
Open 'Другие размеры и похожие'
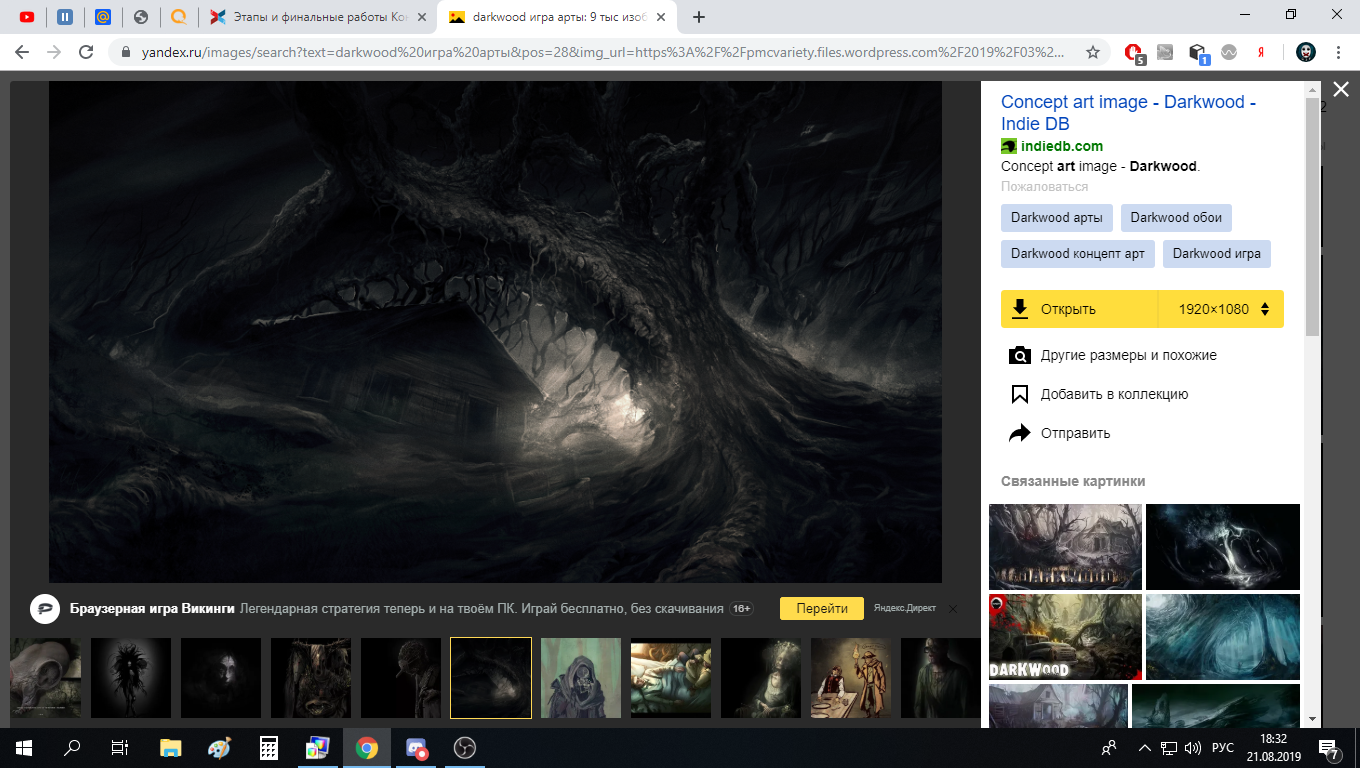click(x=1113, y=355)
